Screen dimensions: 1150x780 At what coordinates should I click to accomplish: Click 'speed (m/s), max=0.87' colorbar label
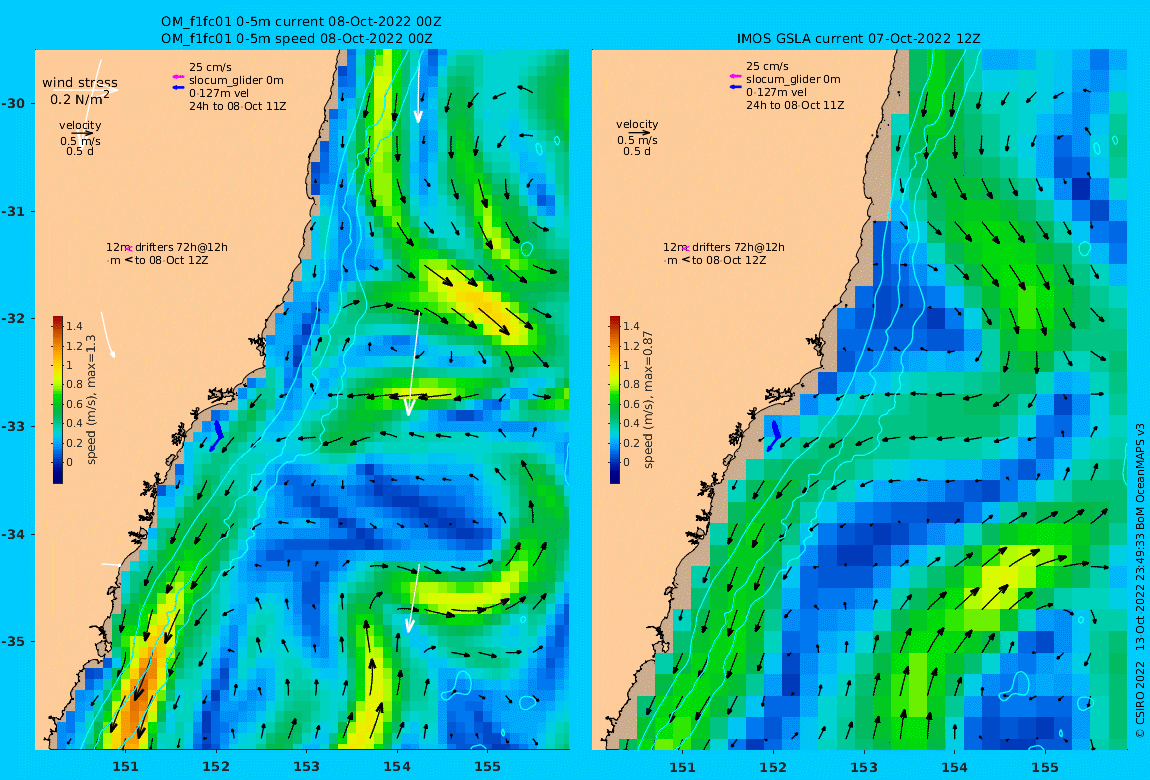pos(648,400)
